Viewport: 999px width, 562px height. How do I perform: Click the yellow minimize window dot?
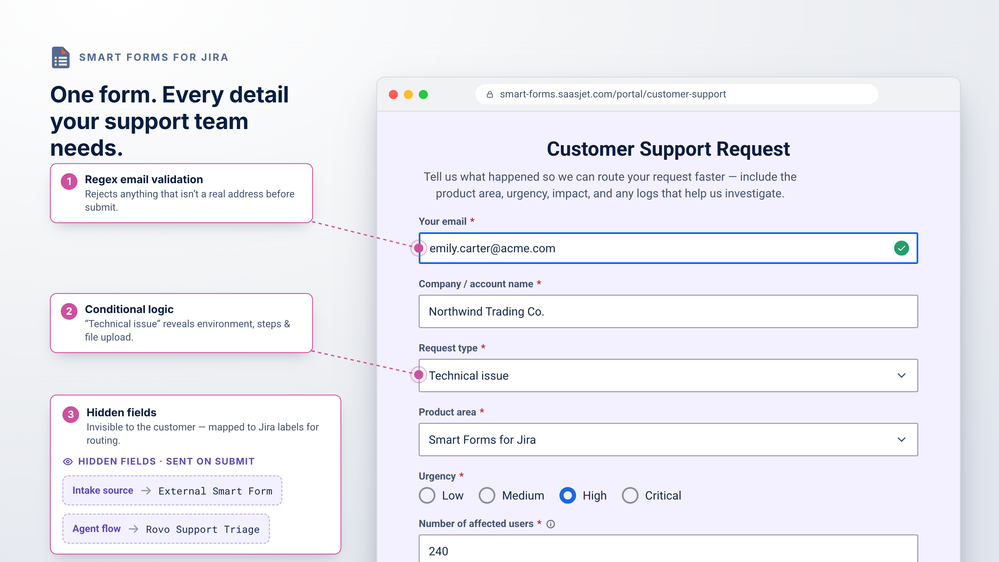(x=408, y=94)
